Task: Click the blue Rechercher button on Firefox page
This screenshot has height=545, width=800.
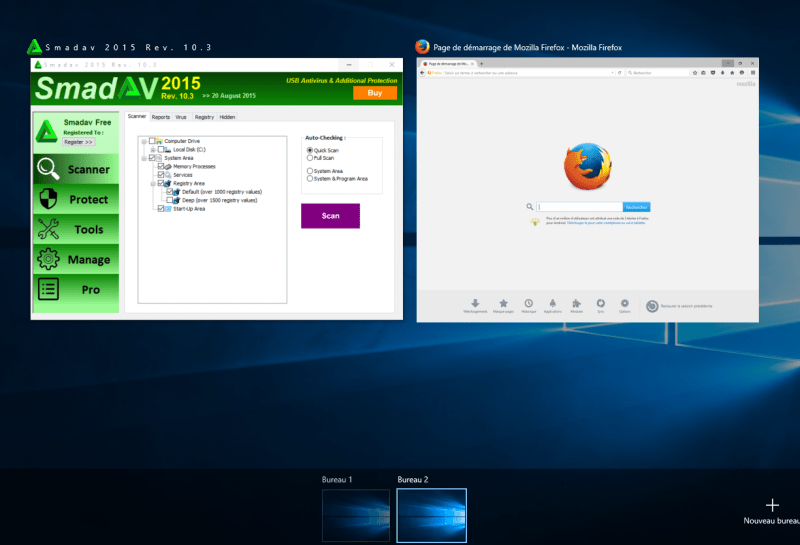Action: coord(636,207)
